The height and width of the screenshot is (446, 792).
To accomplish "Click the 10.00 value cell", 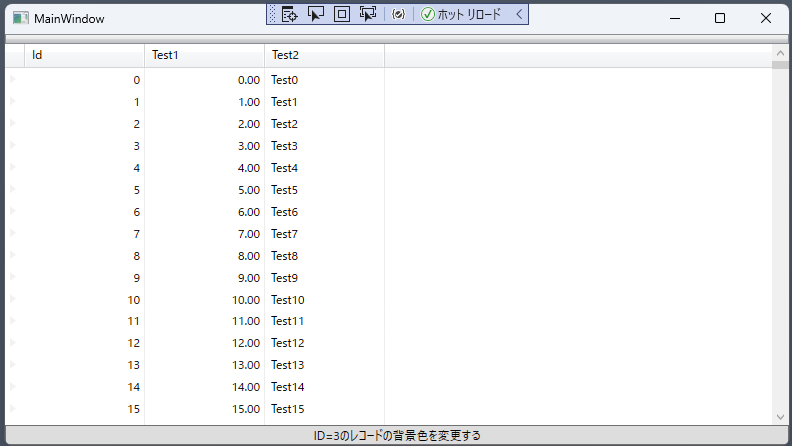I will click(x=205, y=300).
